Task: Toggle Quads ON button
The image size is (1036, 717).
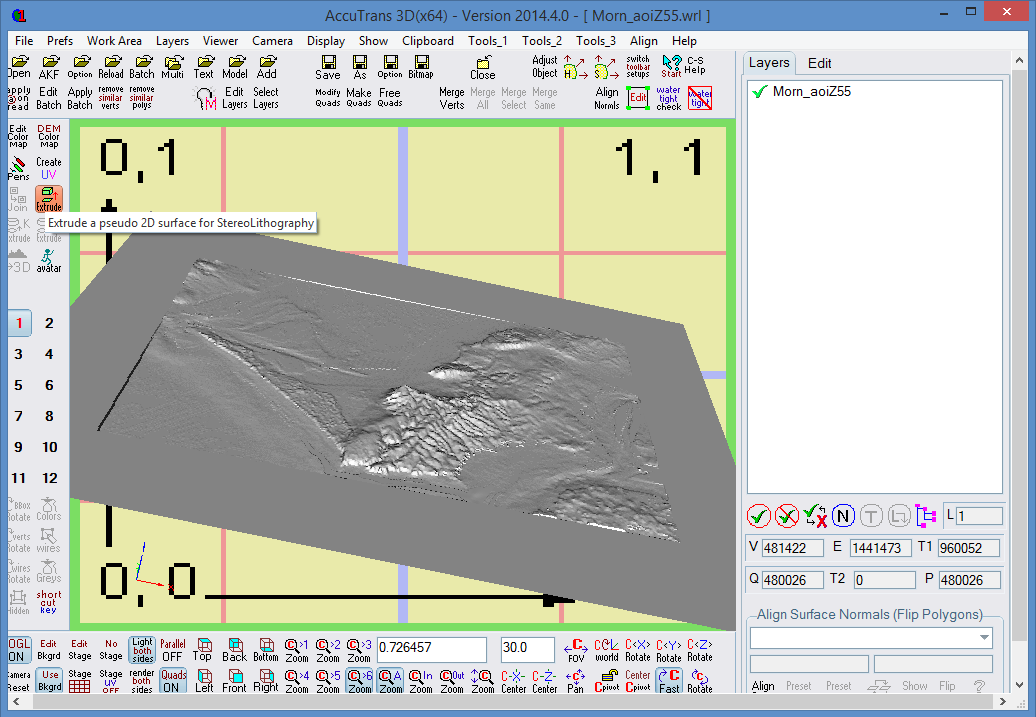Action: [173, 681]
